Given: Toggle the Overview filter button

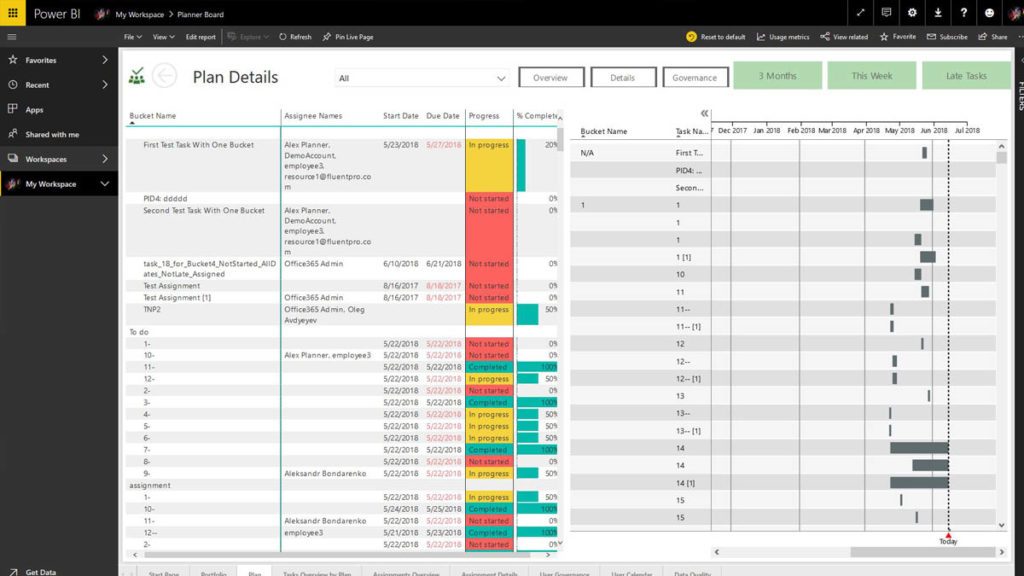Looking at the screenshot, I should coord(551,76).
